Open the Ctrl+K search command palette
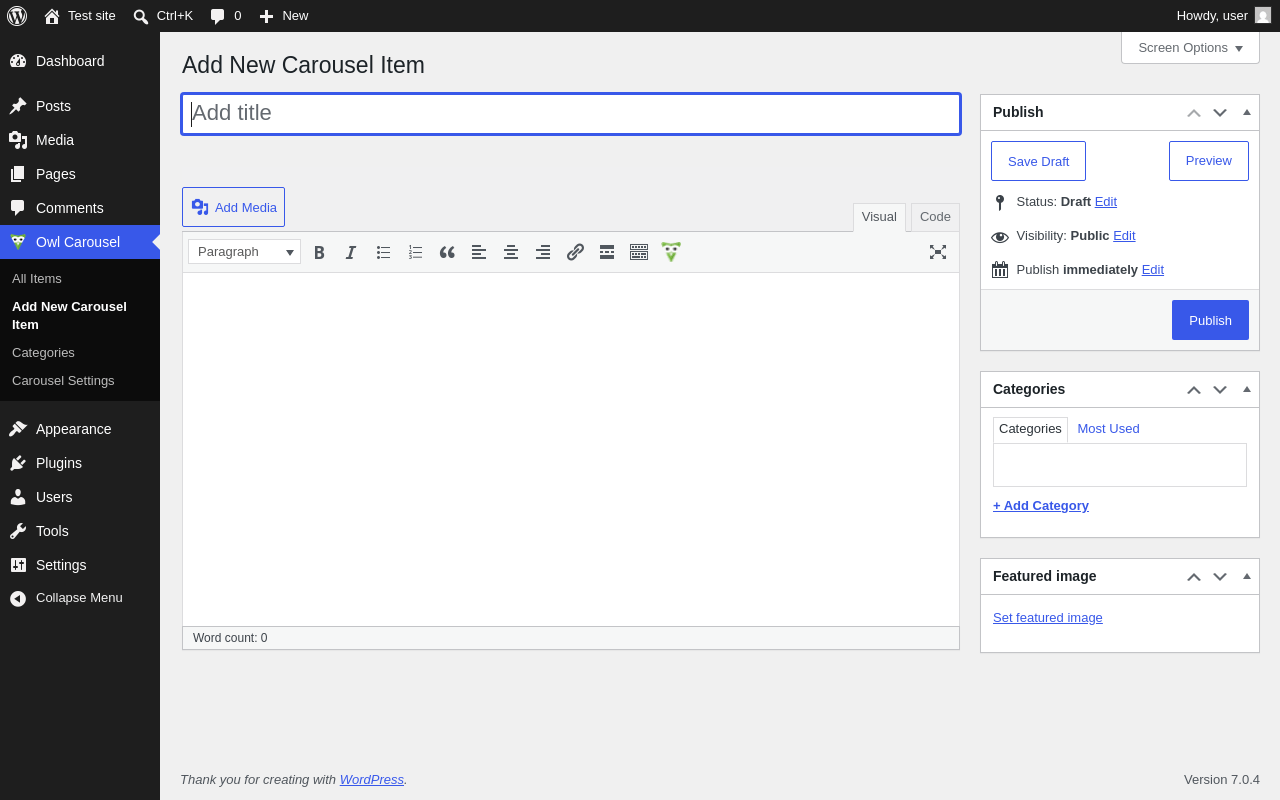The height and width of the screenshot is (800, 1280). pyautogui.click(x=163, y=16)
